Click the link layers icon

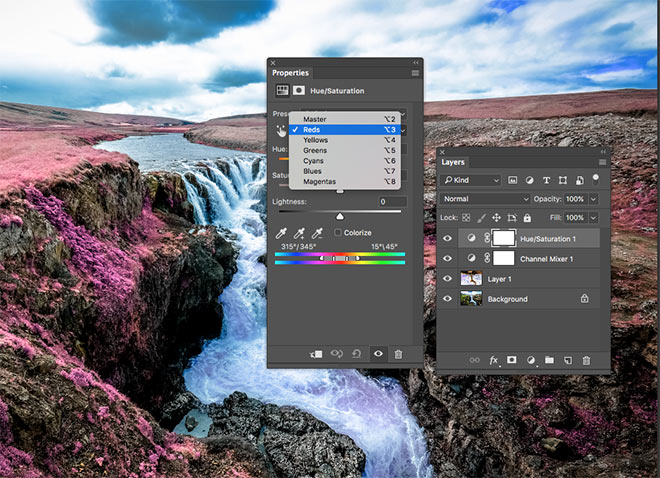(474, 360)
